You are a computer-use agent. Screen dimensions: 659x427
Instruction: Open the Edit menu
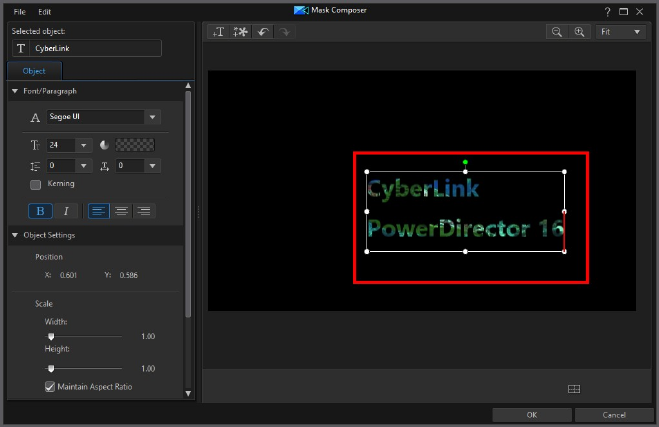point(45,12)
